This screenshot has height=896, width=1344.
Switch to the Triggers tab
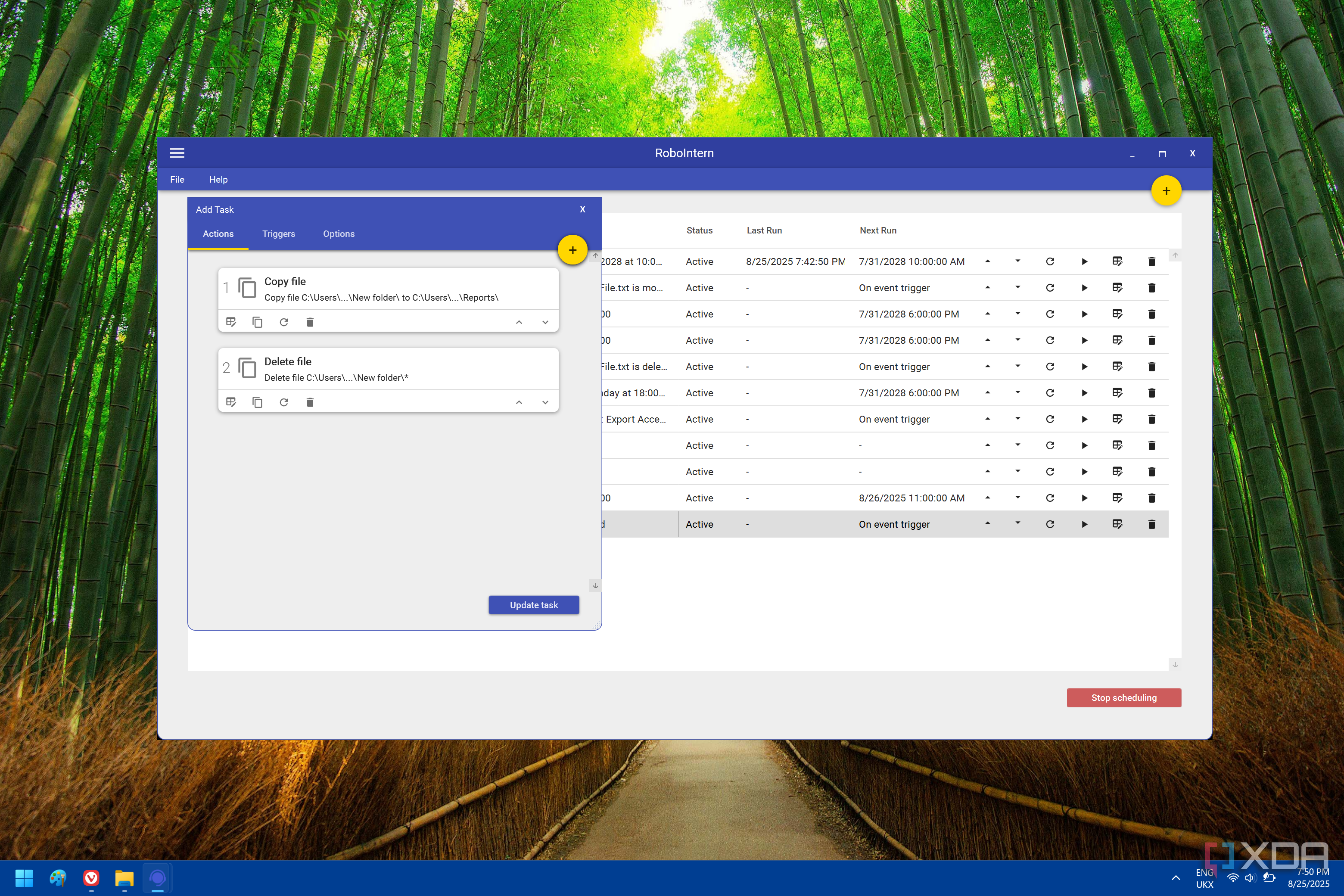click(x=278, y=234)
